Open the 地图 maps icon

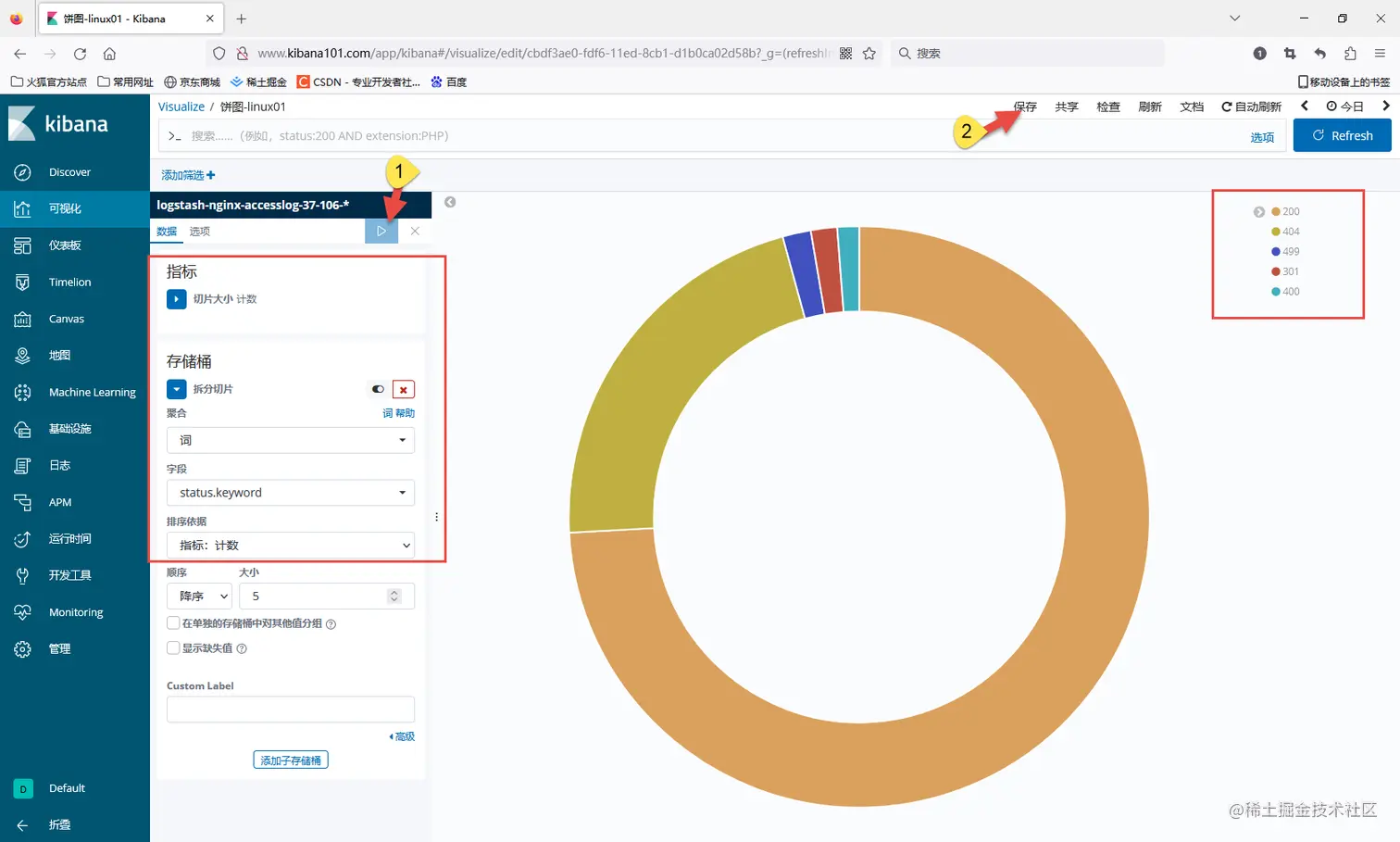pyautogui.click(x=22, y=356)
